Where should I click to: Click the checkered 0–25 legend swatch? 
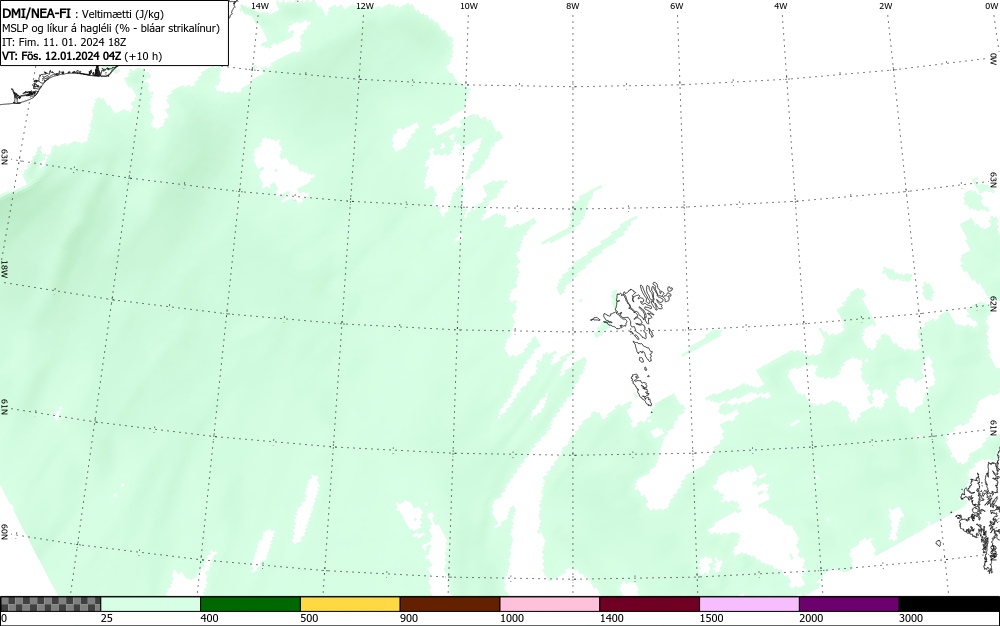(x=50, y=604)
